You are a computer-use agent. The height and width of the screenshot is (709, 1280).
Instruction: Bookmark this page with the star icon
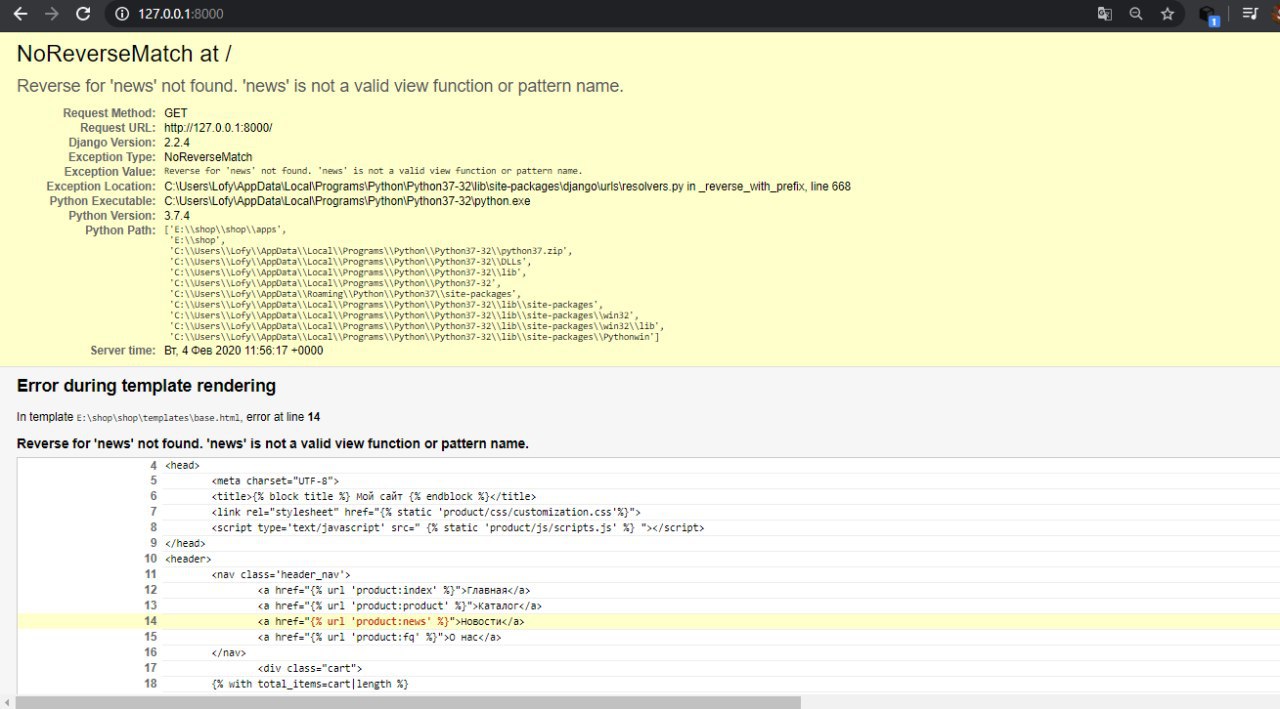point(1167,14)
